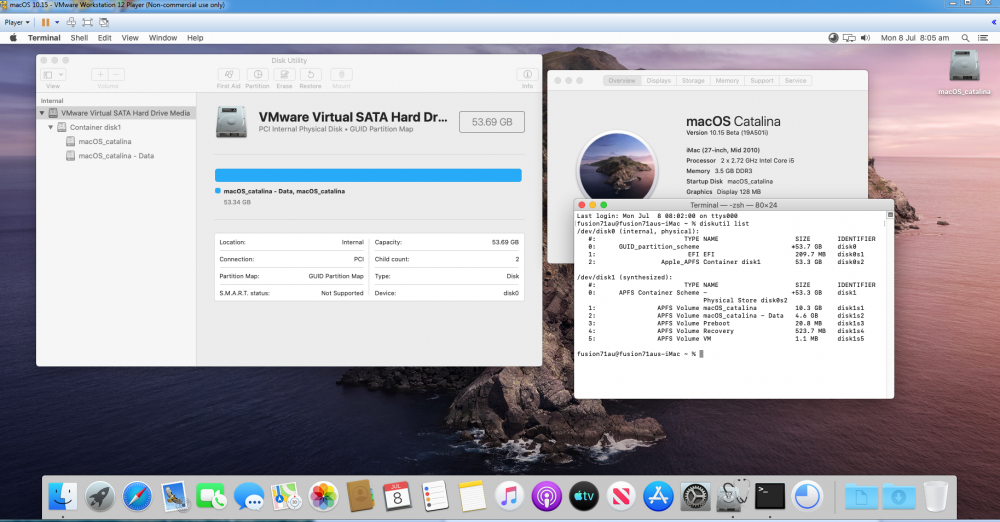Screen dimensions: 1000x522
Task: Launch the App Store dock icon
Action: (x=658, y=496)
